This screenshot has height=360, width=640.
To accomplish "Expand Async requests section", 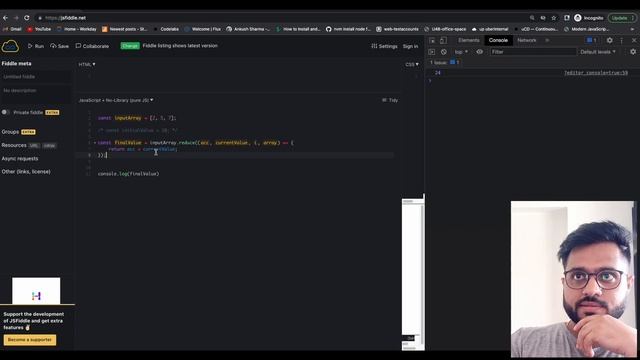I will (20, 159).
